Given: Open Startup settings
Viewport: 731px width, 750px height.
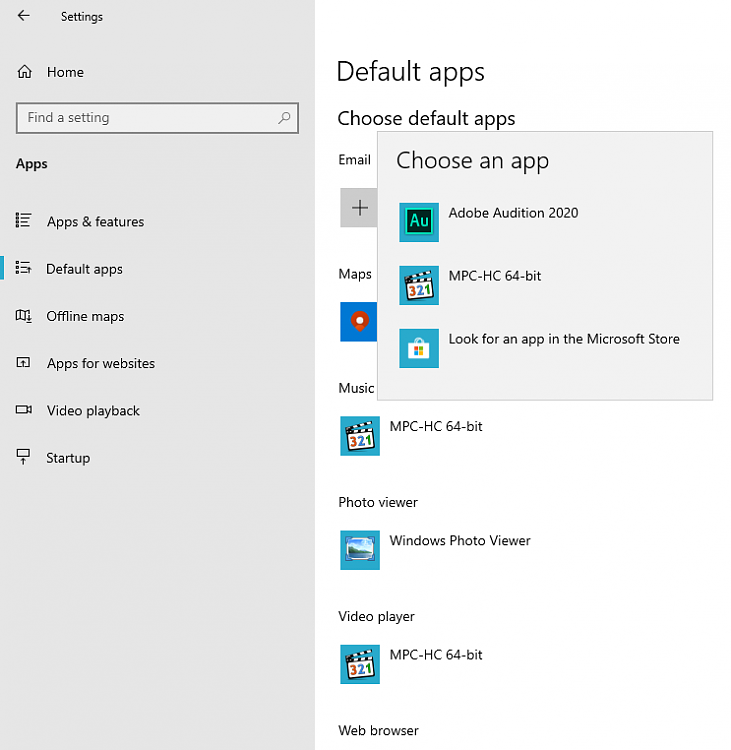Looking at the screenshot, I should pyautogui.click(x=68, y=458).
